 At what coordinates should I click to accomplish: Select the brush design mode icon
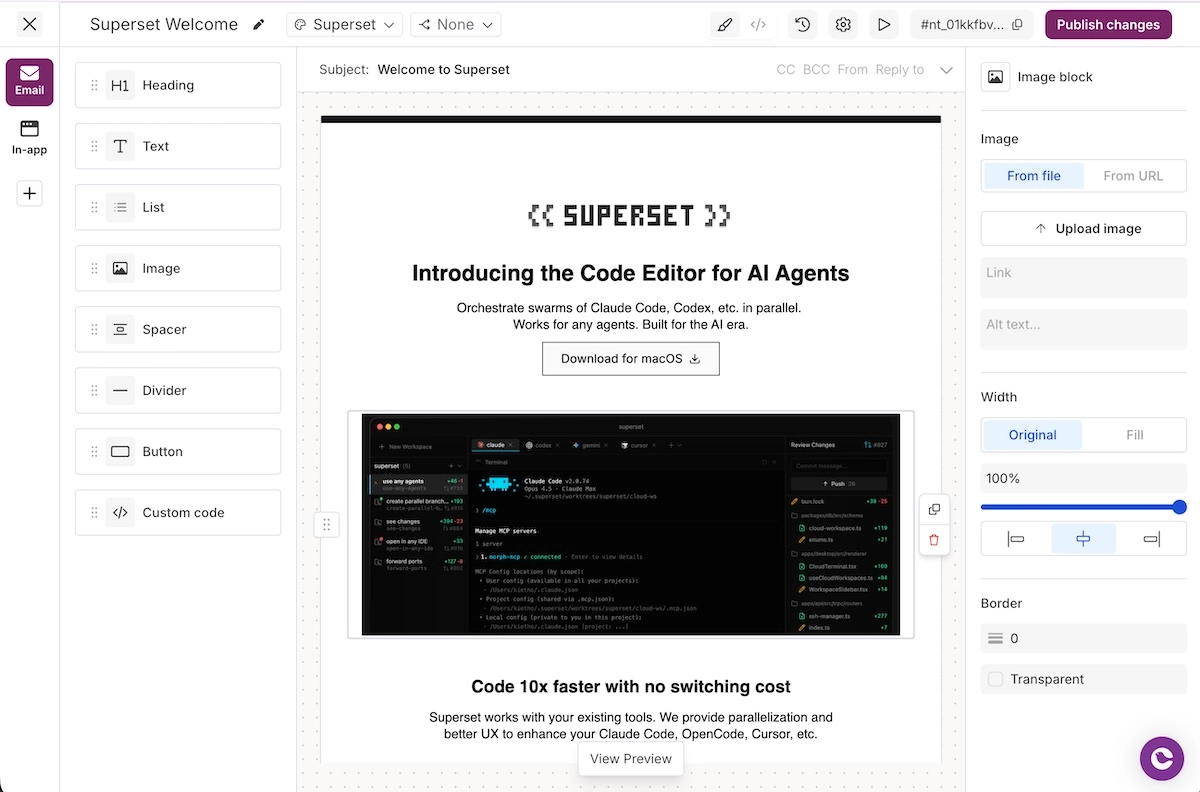724,23
